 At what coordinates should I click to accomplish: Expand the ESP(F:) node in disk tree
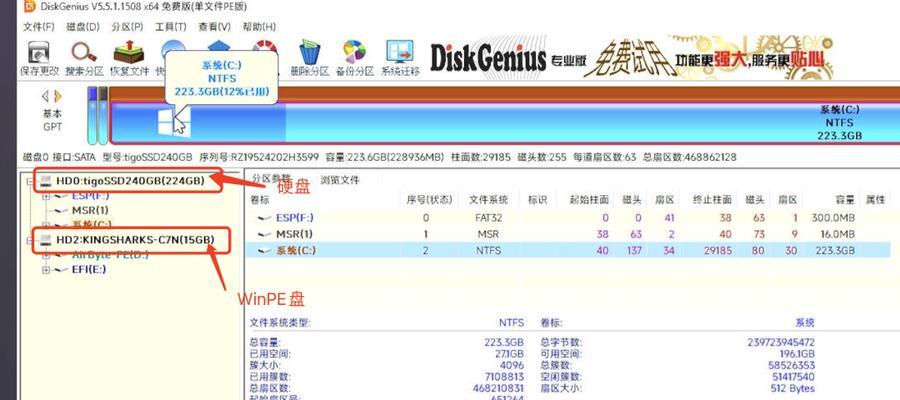46,196
